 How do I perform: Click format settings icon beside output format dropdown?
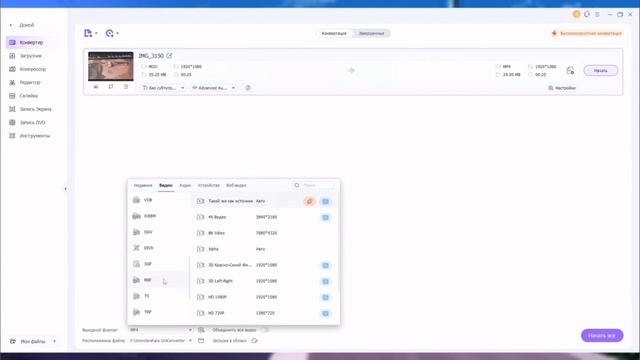201,330
